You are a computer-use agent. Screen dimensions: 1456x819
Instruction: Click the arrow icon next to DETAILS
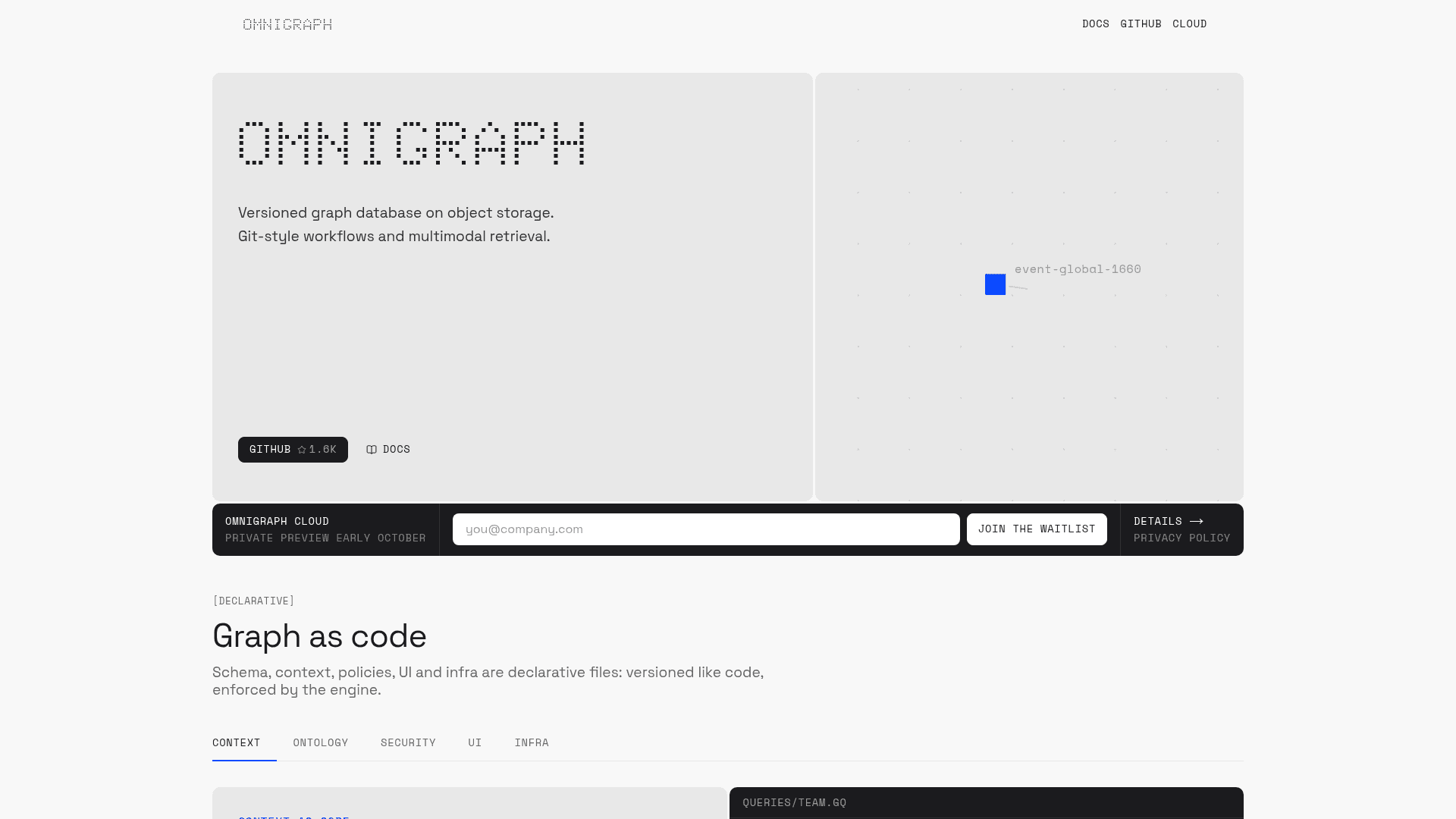point(1197,521)
